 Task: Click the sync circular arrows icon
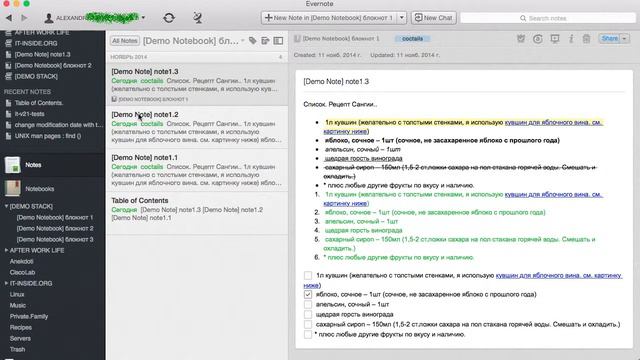coord(169,18)
